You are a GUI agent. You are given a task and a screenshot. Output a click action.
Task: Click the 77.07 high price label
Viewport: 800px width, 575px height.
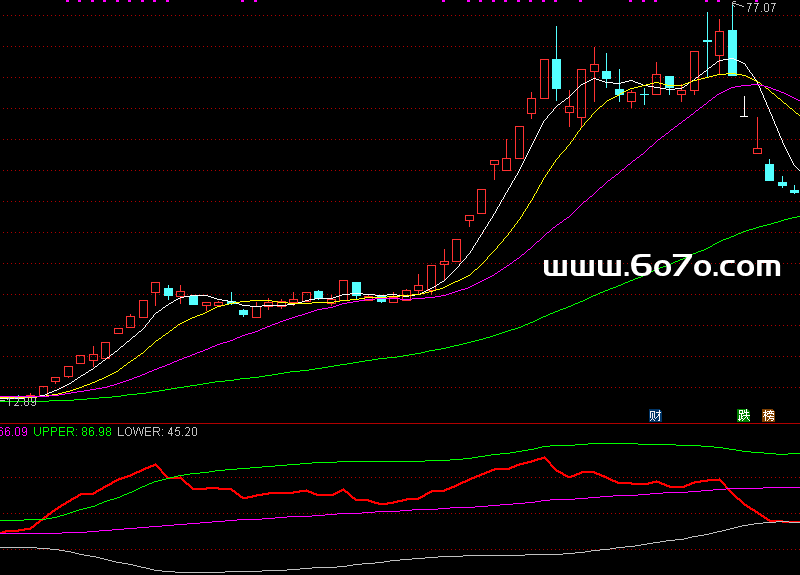(x=761, y=8)
